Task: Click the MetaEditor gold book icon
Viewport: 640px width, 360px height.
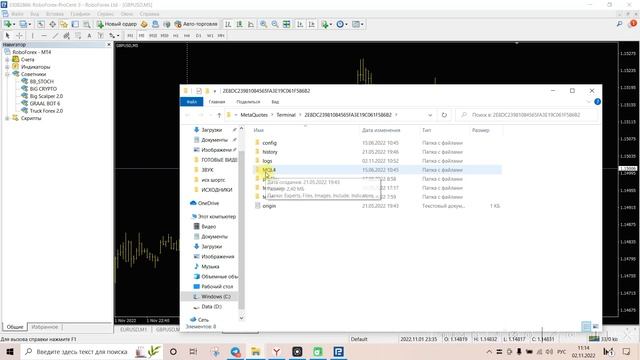Action: coord(144,24)
